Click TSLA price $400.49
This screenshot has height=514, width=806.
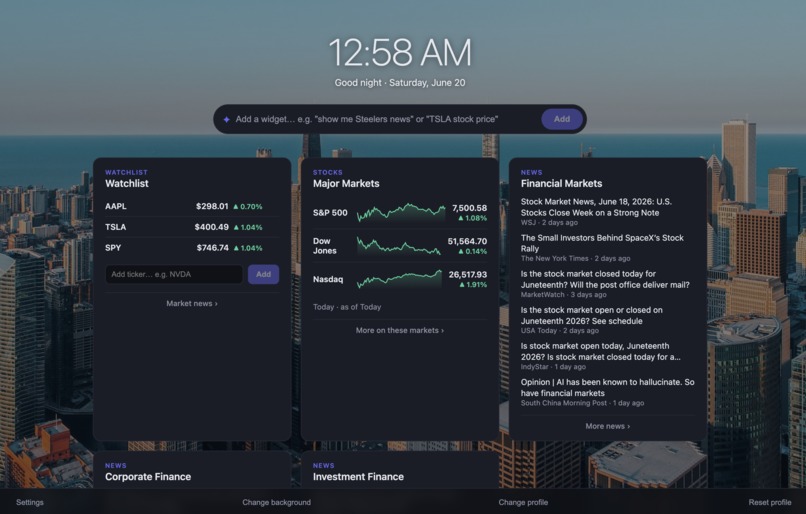click(211, 227)
